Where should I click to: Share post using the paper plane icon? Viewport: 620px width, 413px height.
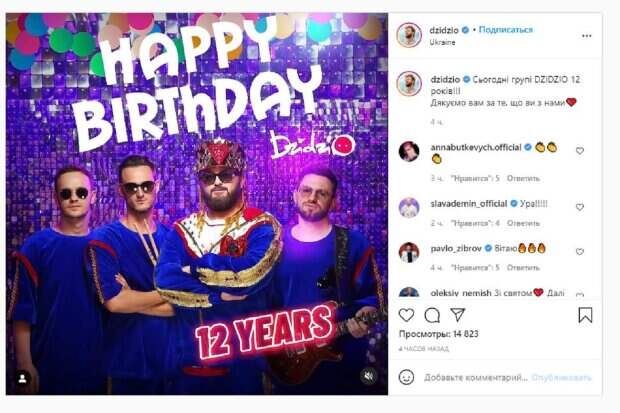tap(456, 315)
